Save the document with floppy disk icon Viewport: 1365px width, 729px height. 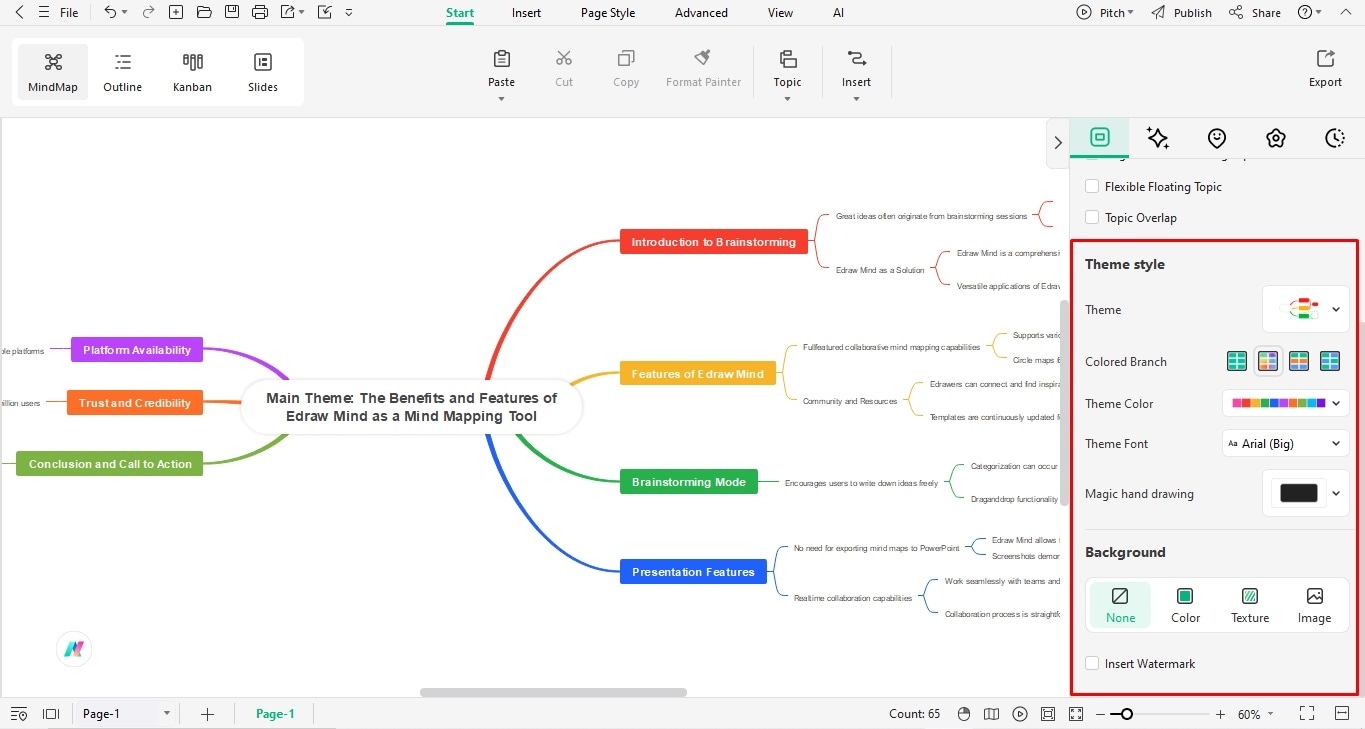[x=232, y=12]
